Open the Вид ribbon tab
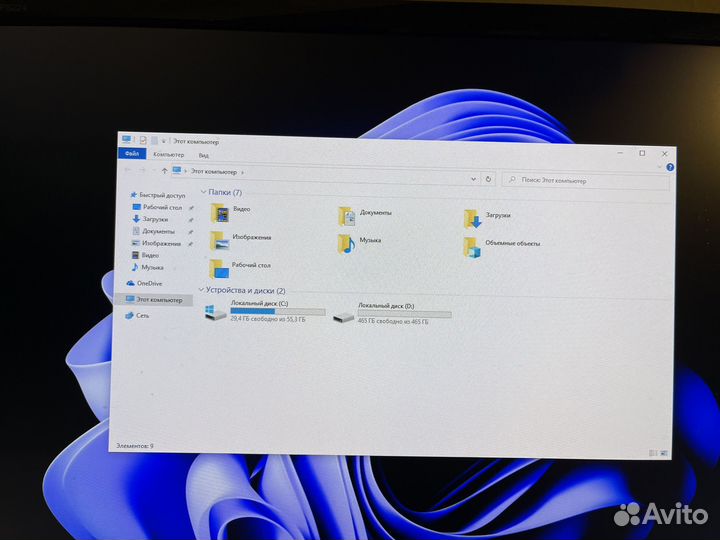The width and height of the screenshot is (720, 540). pos(203,155)
